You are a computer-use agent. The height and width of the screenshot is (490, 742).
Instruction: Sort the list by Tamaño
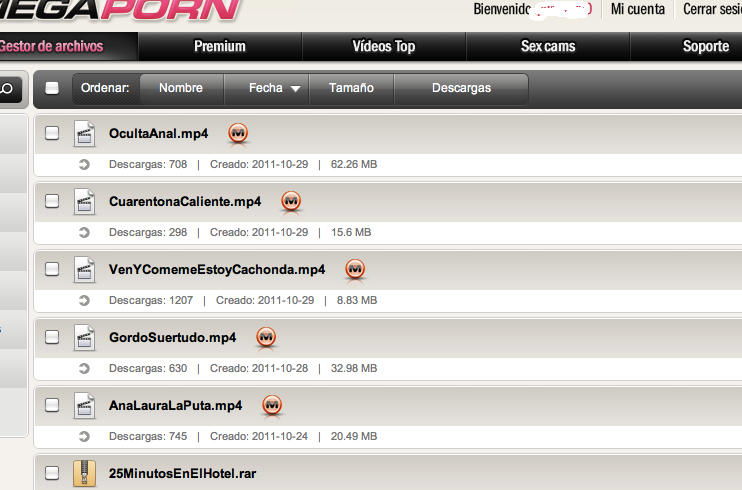(351, 88)
